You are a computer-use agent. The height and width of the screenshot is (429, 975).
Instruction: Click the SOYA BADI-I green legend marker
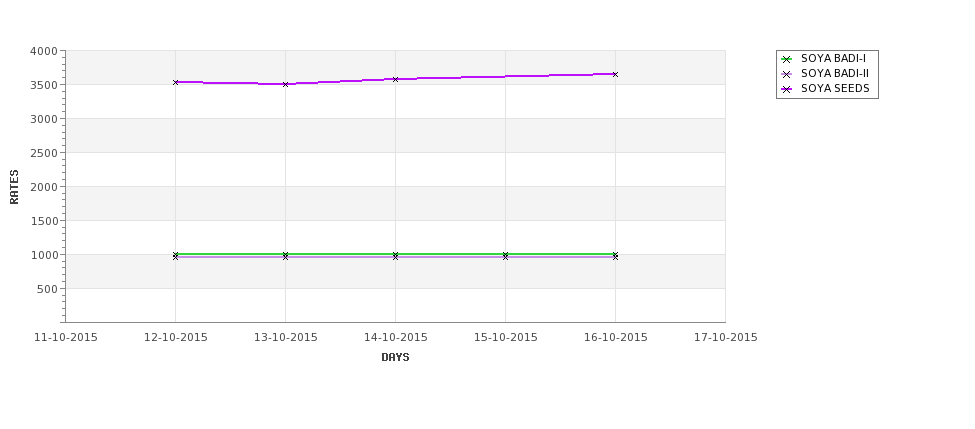pos(787,59)
